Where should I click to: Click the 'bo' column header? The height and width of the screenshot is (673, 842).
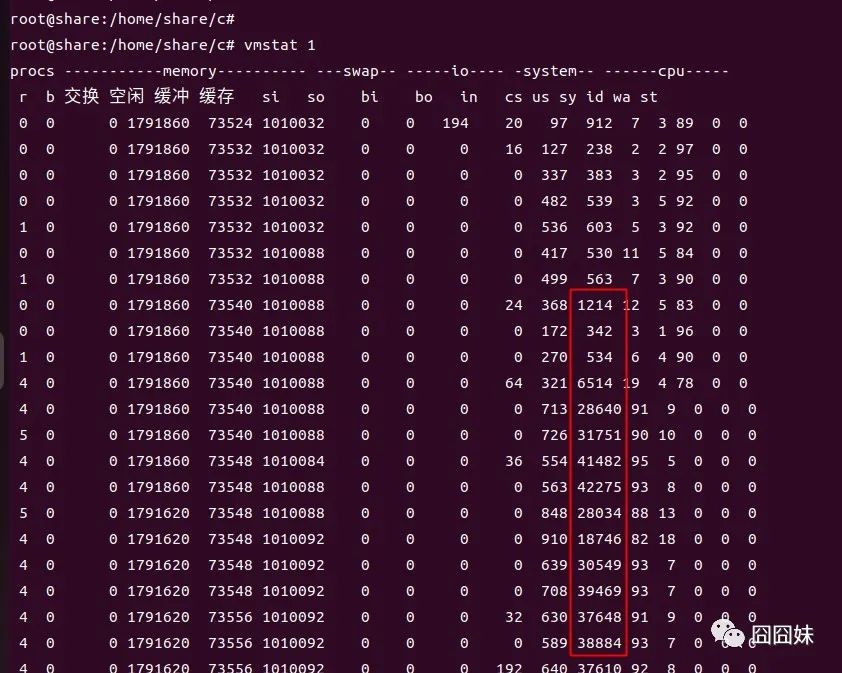(424, 97)
